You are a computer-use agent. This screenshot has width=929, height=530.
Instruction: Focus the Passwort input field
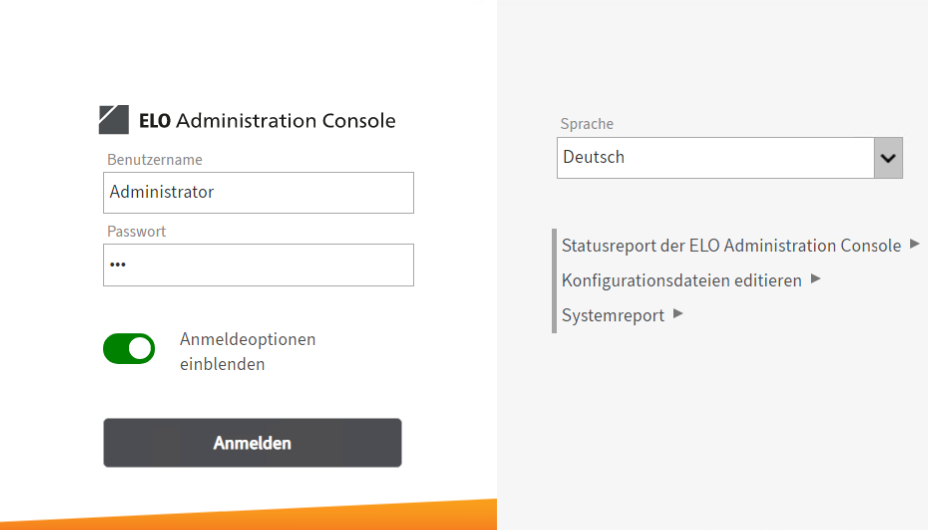[258, 265]
